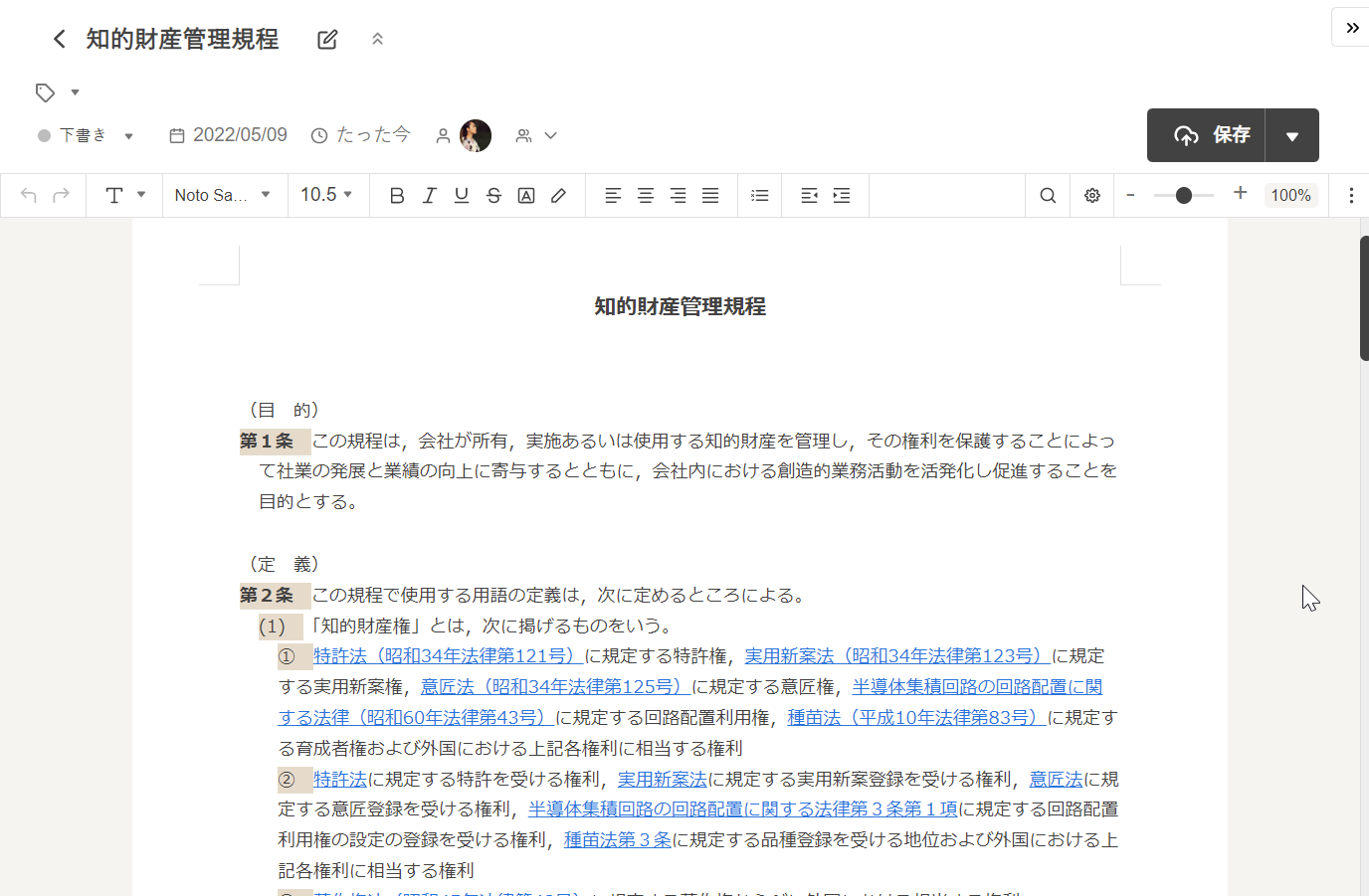Viewport: 1369px width, 896px height.
Task: Open the search magnifier tool
Action: tap(1048, 196)
